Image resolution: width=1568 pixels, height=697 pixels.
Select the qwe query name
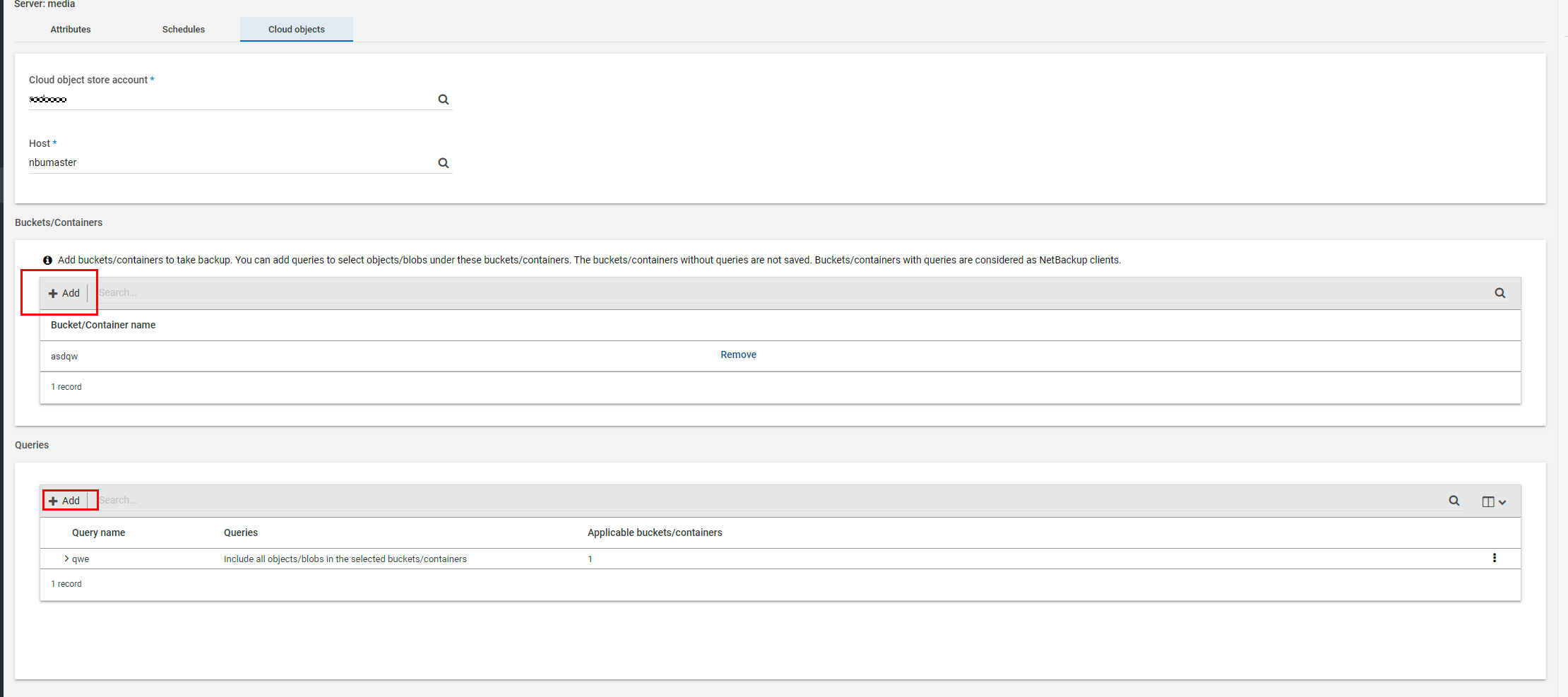(x=81, y=559)
